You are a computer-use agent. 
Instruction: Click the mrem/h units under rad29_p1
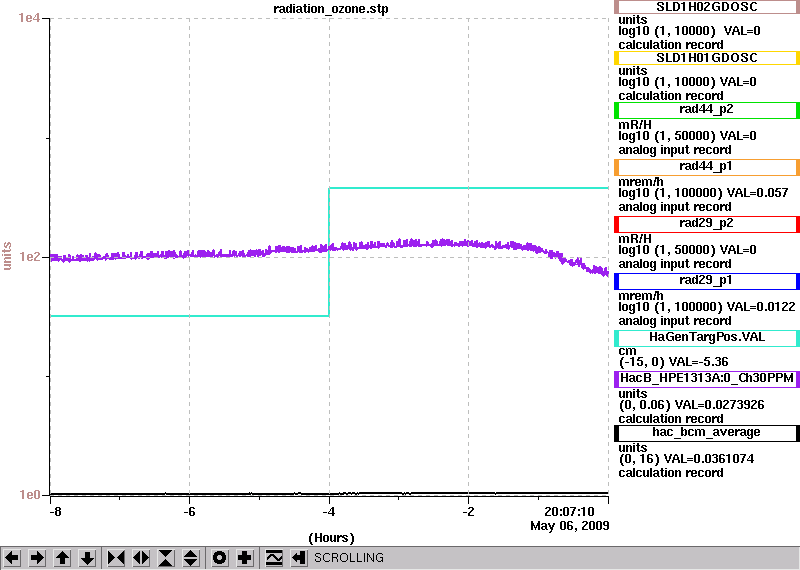point(641,295)
